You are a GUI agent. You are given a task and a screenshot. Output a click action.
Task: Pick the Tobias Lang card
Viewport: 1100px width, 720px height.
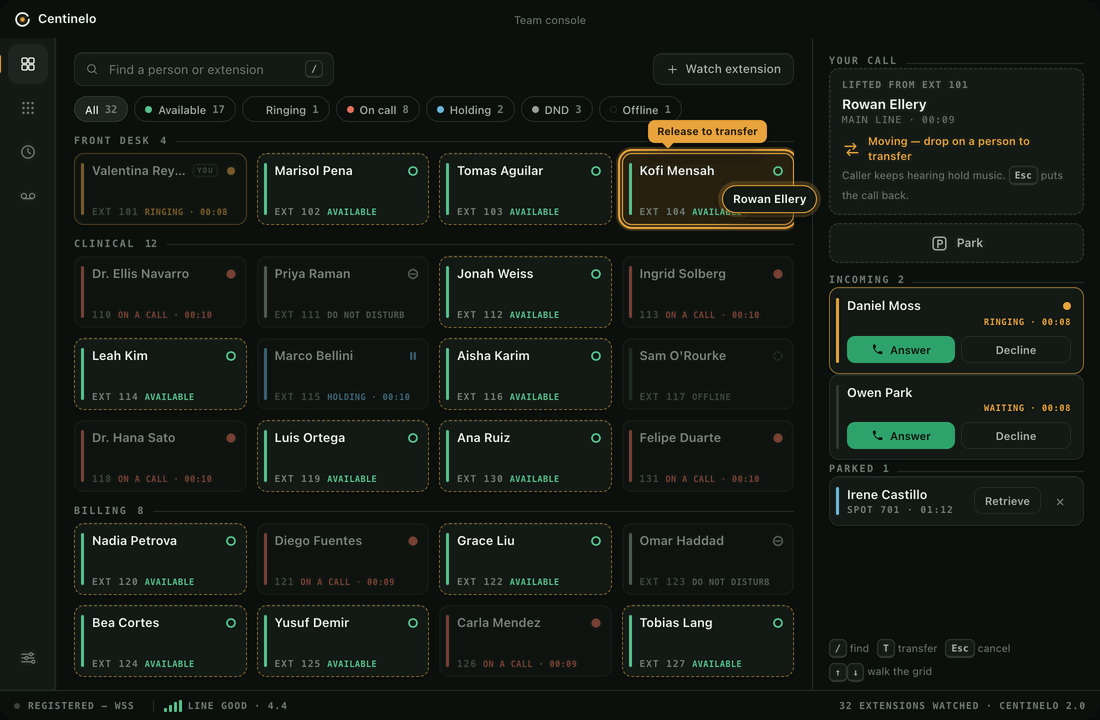(707, 641)
